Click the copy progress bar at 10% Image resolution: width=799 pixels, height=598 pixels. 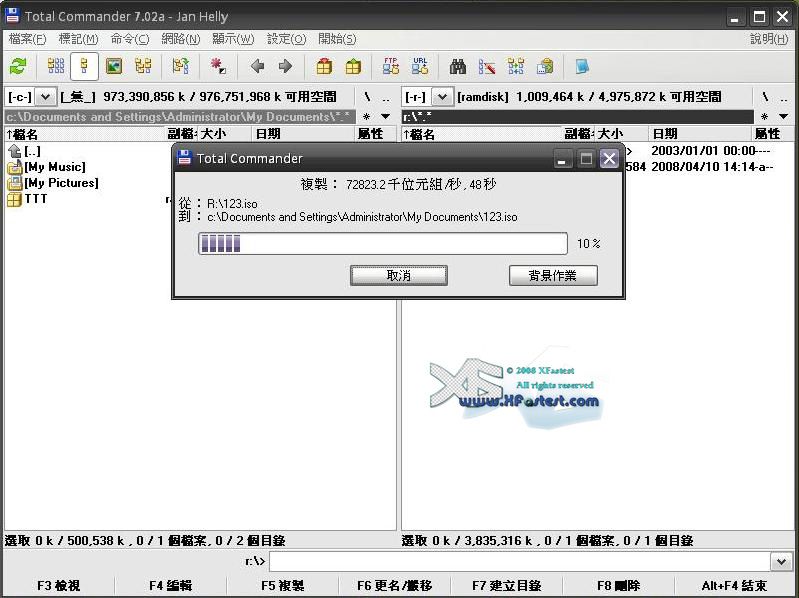(383, 243)
